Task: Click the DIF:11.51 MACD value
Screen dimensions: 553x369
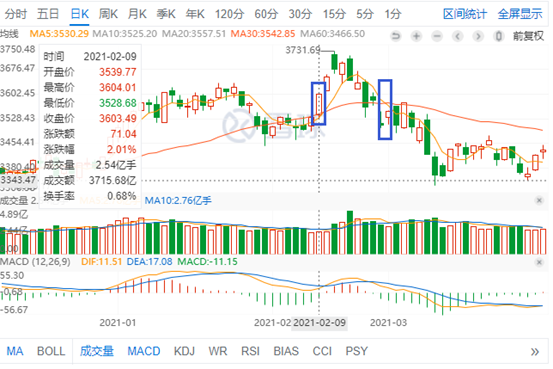Action: coord(102,262)
